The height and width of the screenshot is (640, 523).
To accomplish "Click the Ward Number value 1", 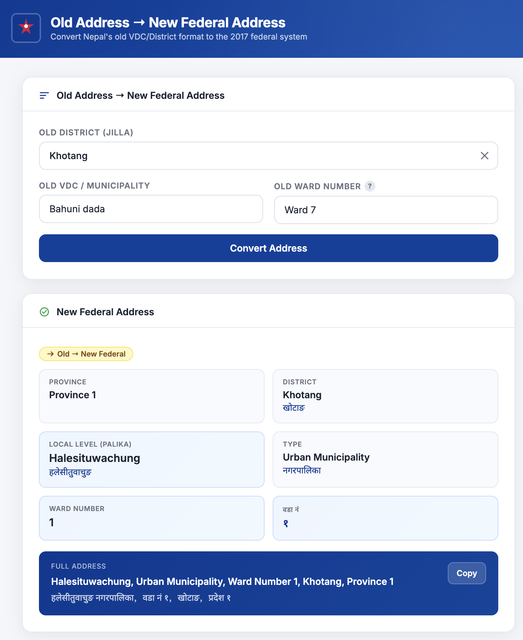I will [x=51, y=522].
